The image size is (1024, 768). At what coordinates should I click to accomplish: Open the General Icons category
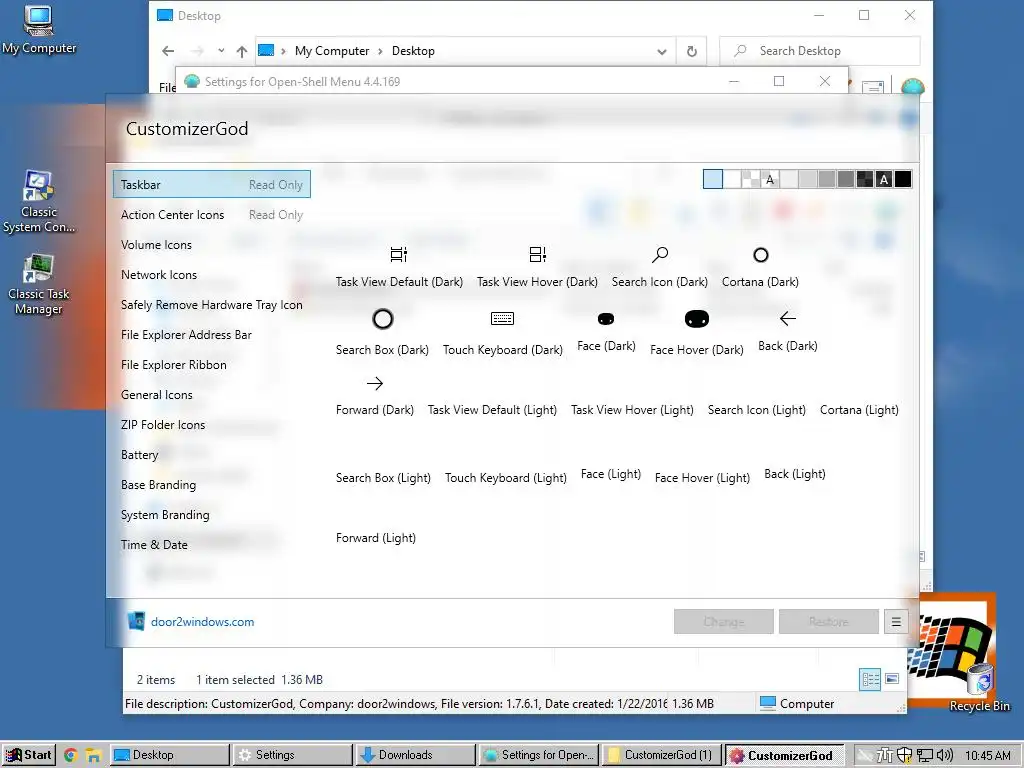[x=212, y=395]
